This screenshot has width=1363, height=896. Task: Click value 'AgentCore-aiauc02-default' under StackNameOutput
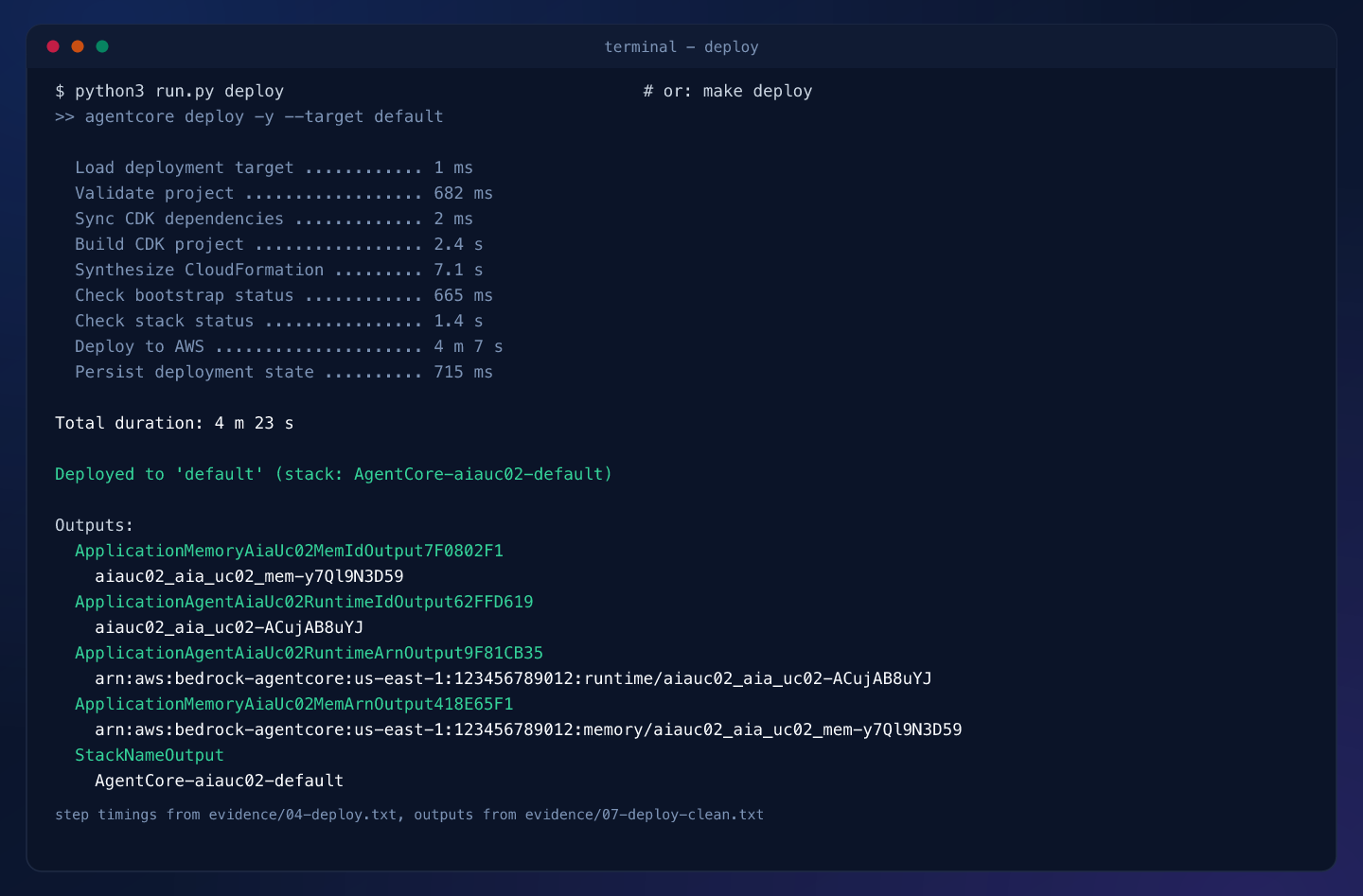tap(219, 781)
